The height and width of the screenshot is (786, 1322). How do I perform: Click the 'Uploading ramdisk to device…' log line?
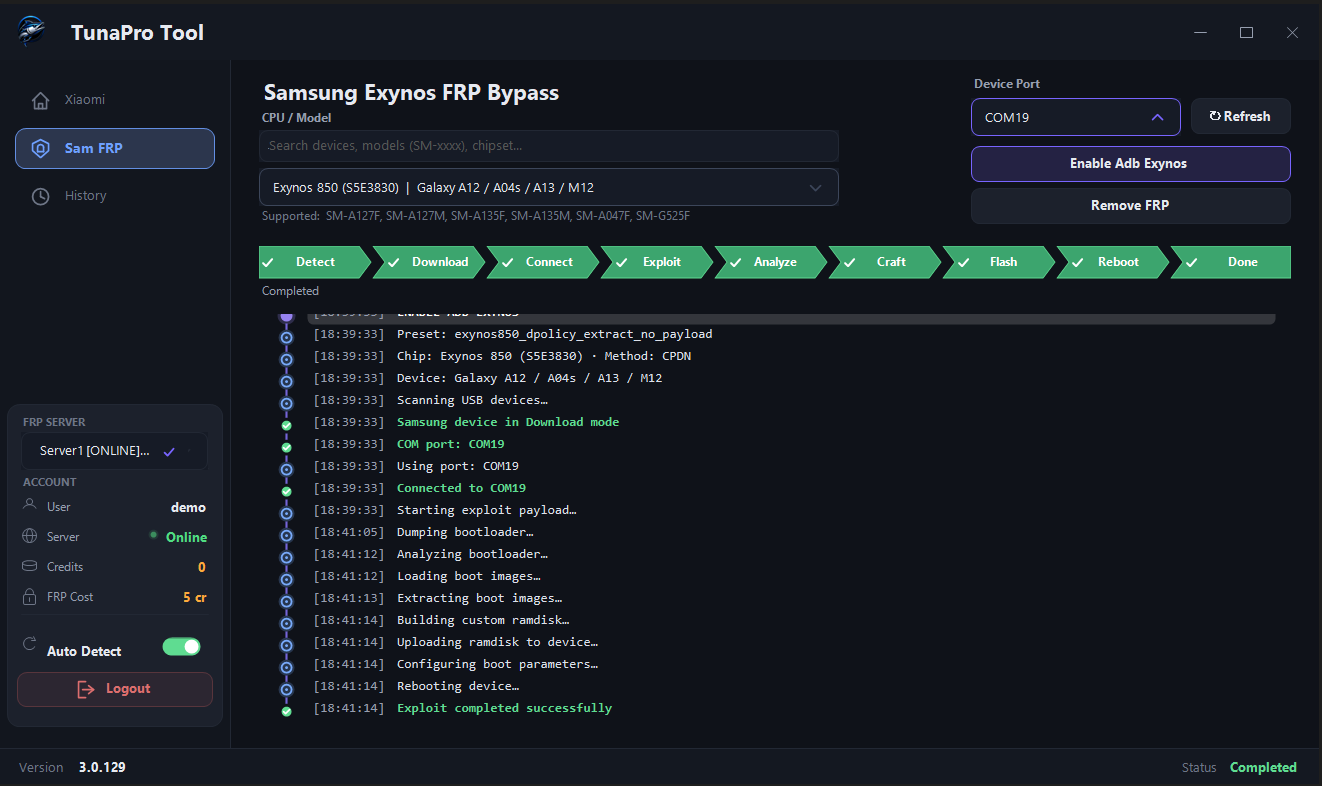497,643
